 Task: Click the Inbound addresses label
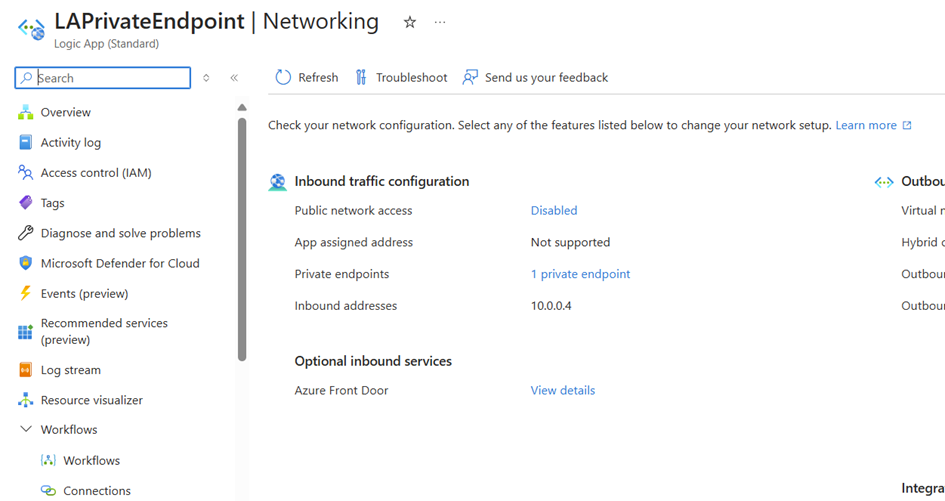coord(345,306)
